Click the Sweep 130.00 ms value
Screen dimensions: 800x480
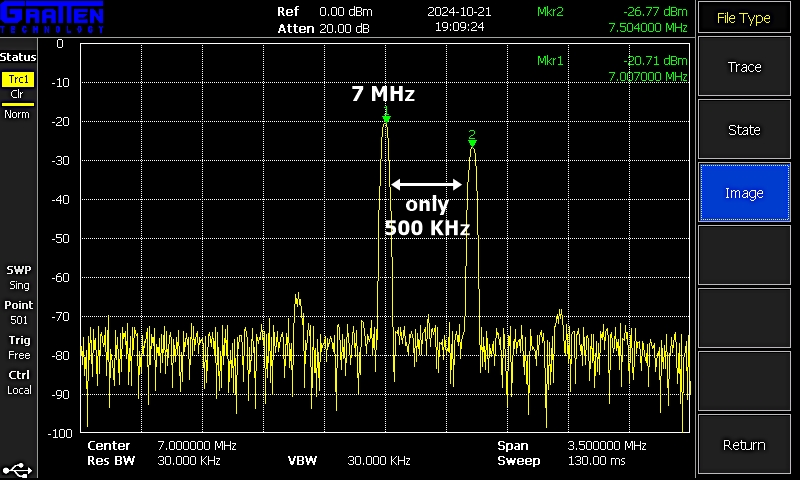tap(596, 461)
